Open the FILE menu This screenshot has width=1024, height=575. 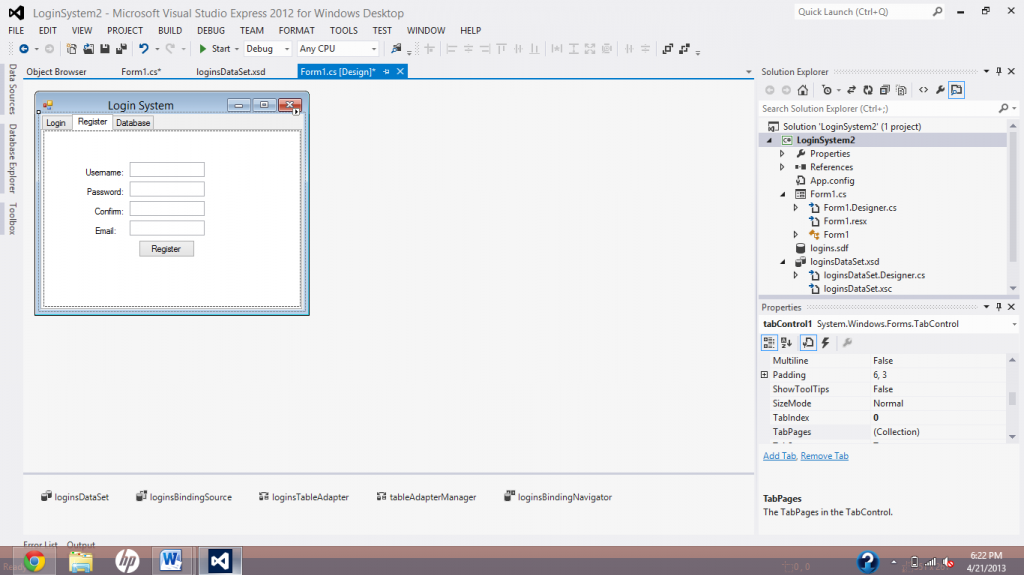click(x=16, y=31)
